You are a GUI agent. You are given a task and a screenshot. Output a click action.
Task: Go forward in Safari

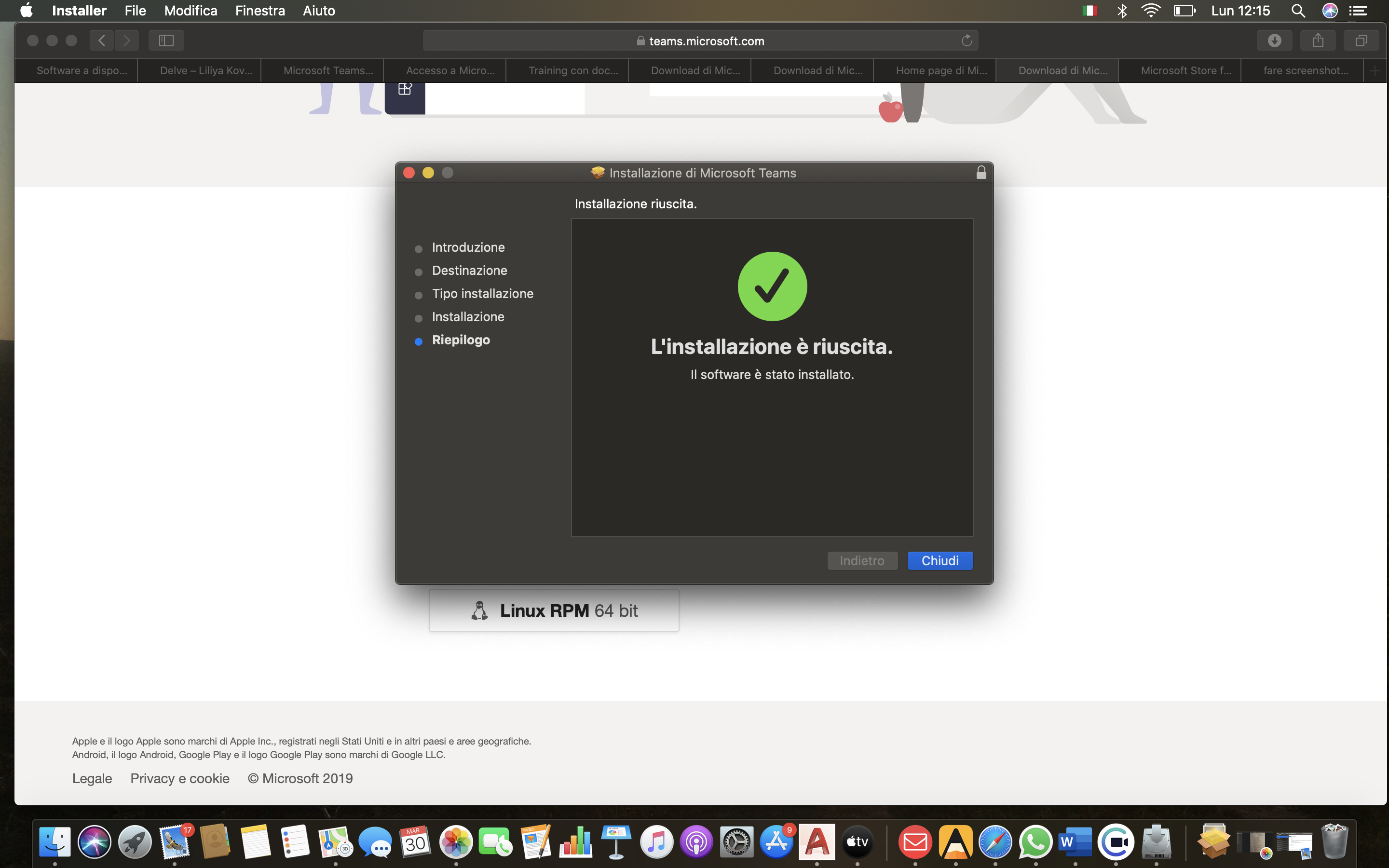[127, 40]
